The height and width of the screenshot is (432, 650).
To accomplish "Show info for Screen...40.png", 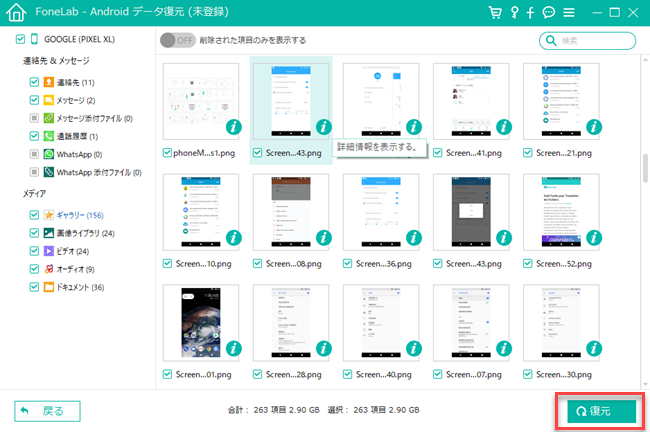I will click(414, 348).
